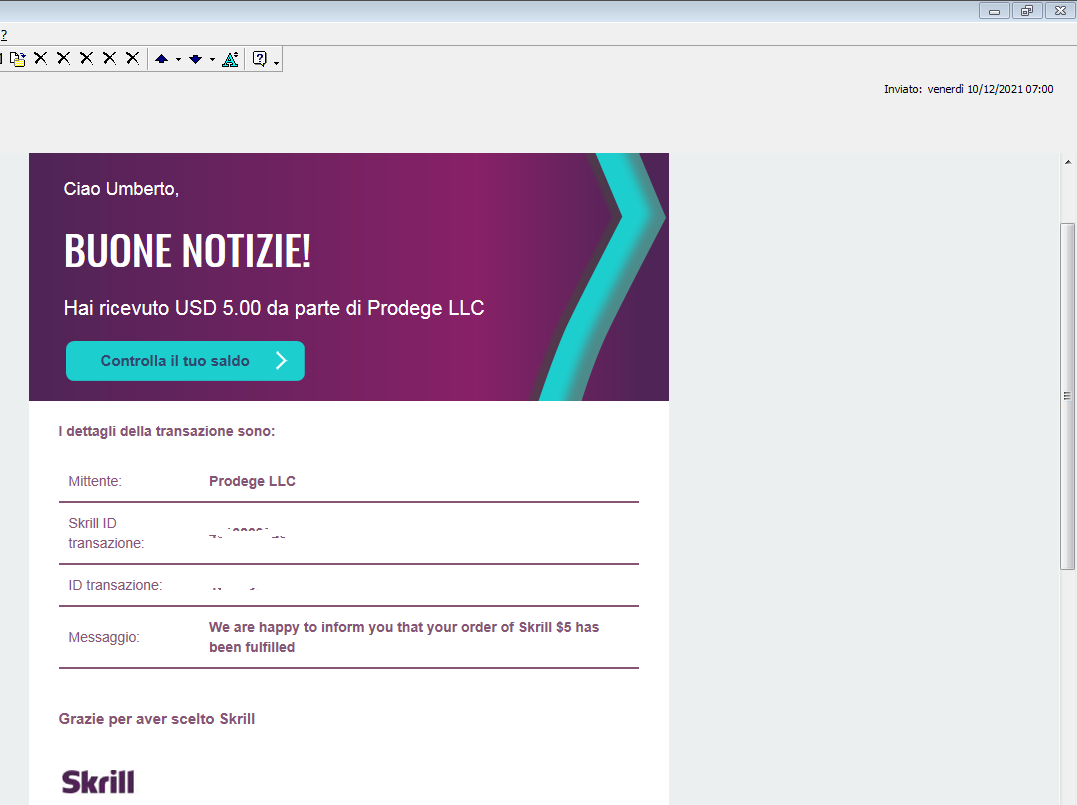Viewport: 1077px width, 805px height.
Task: Click the Move to Folder toolbar icon
Action: tap(18, 59)
